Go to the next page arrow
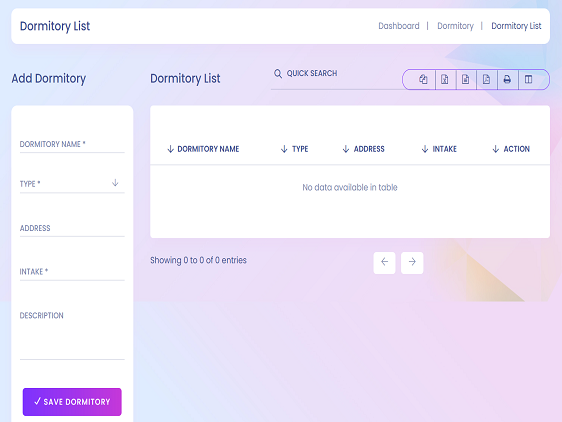Viewport: 562px width, 422px height. tap(412, 262)
